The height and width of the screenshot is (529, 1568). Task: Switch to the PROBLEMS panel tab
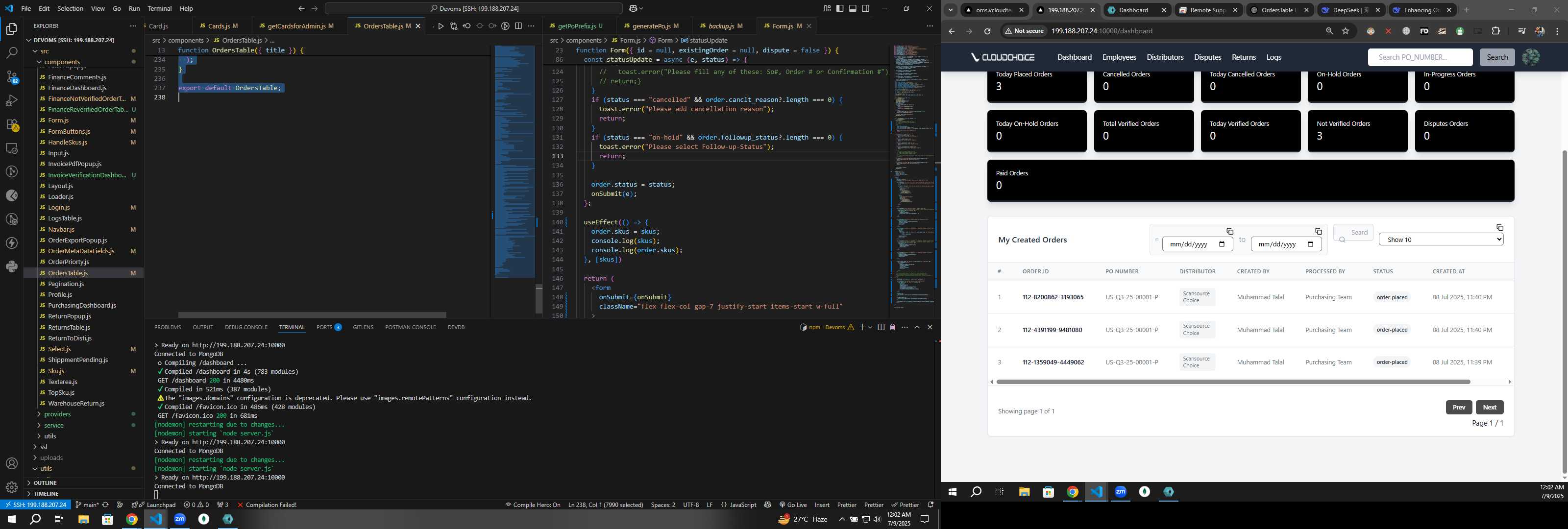168,328
